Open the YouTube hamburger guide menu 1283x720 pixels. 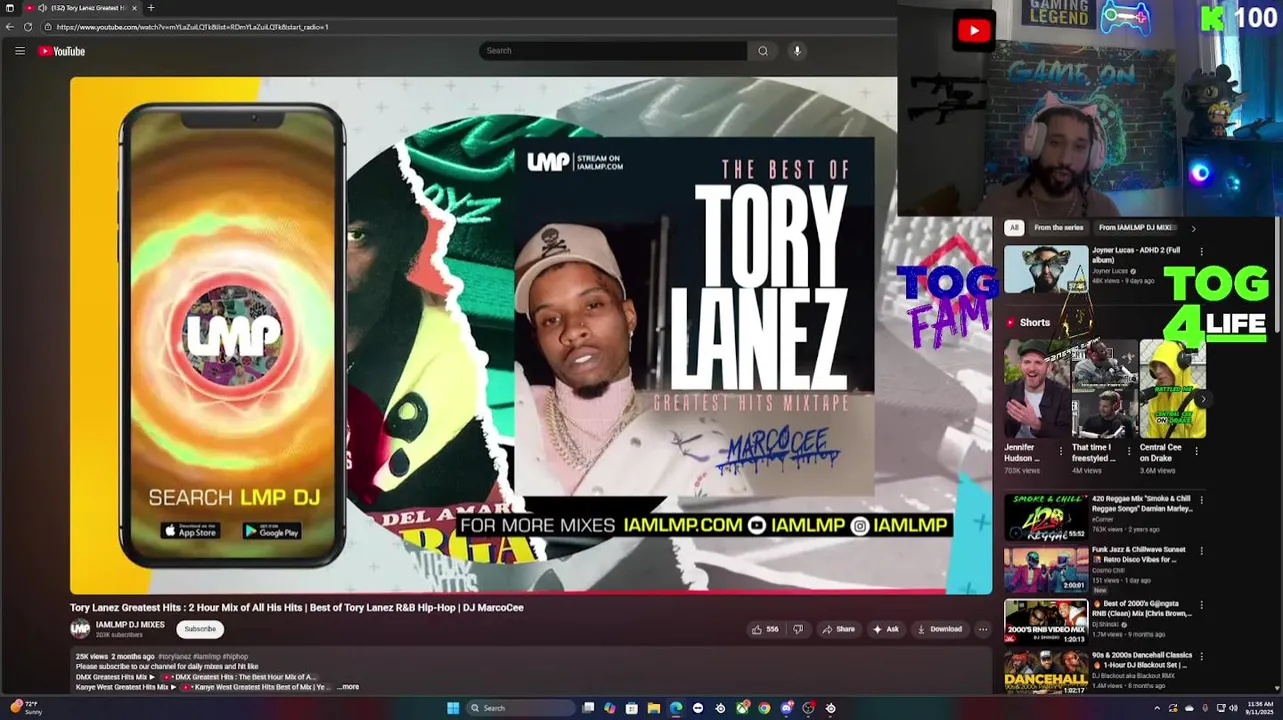(19, 51)
